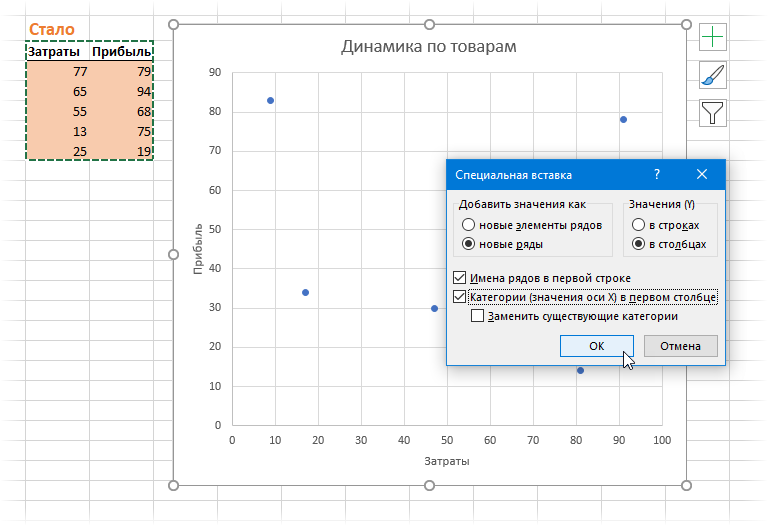Select cell with value 79
768x526 pixels.
(121, 72)
